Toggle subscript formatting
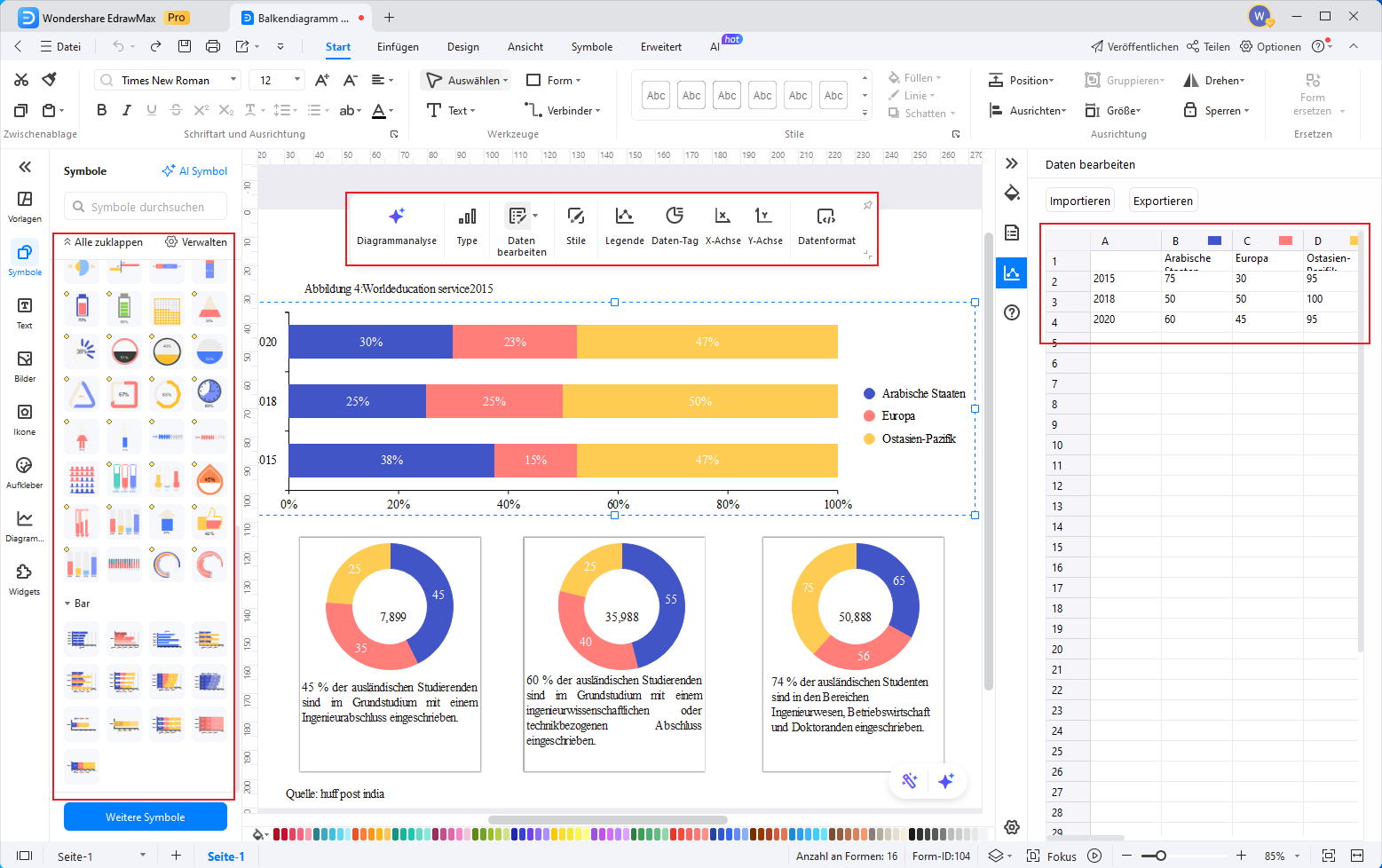The height and width of the screenshot is (868, 1382). coord(225,110)
